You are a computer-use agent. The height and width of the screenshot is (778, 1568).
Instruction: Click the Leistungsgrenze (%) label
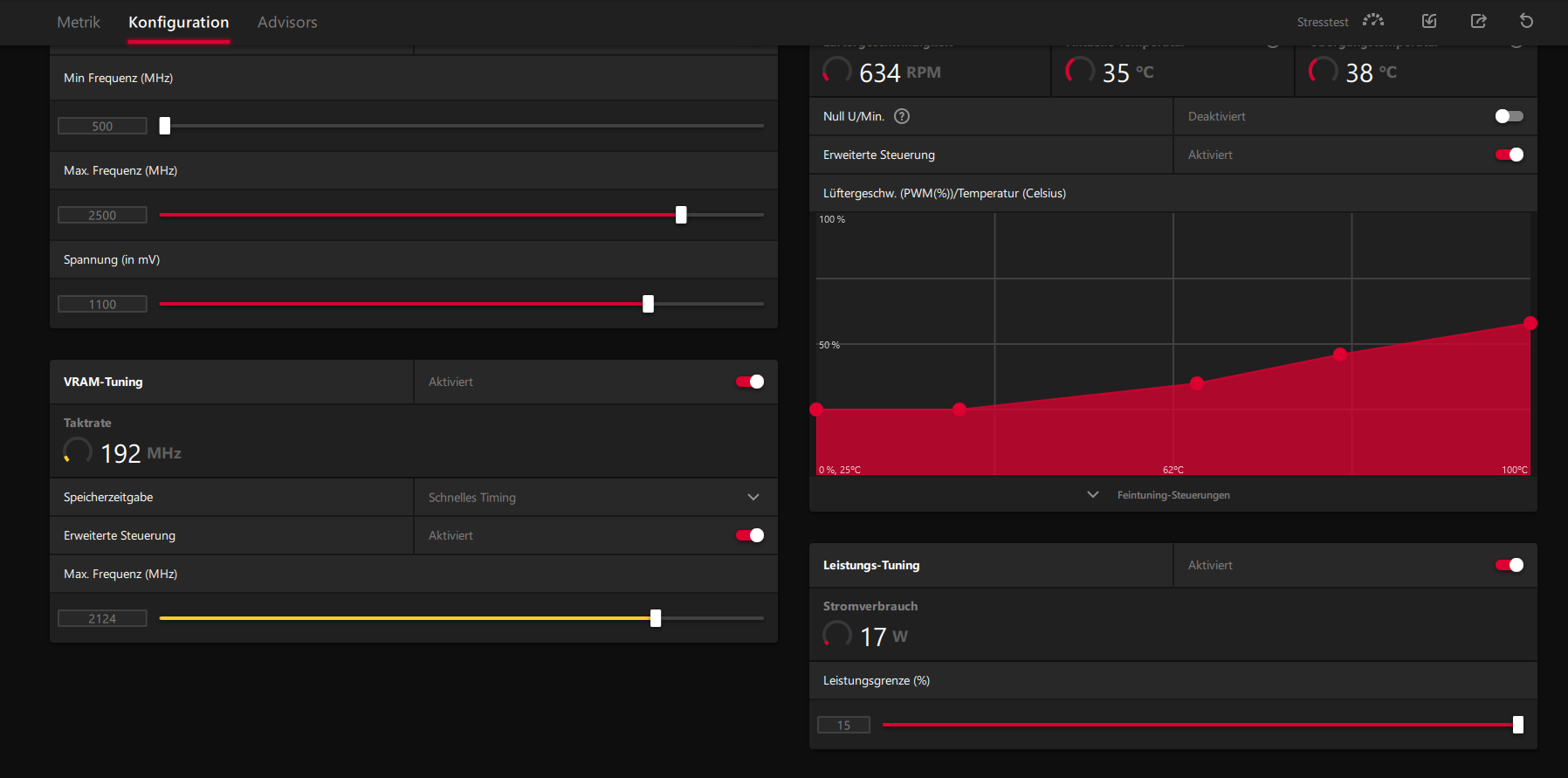(x=877, y=680)
